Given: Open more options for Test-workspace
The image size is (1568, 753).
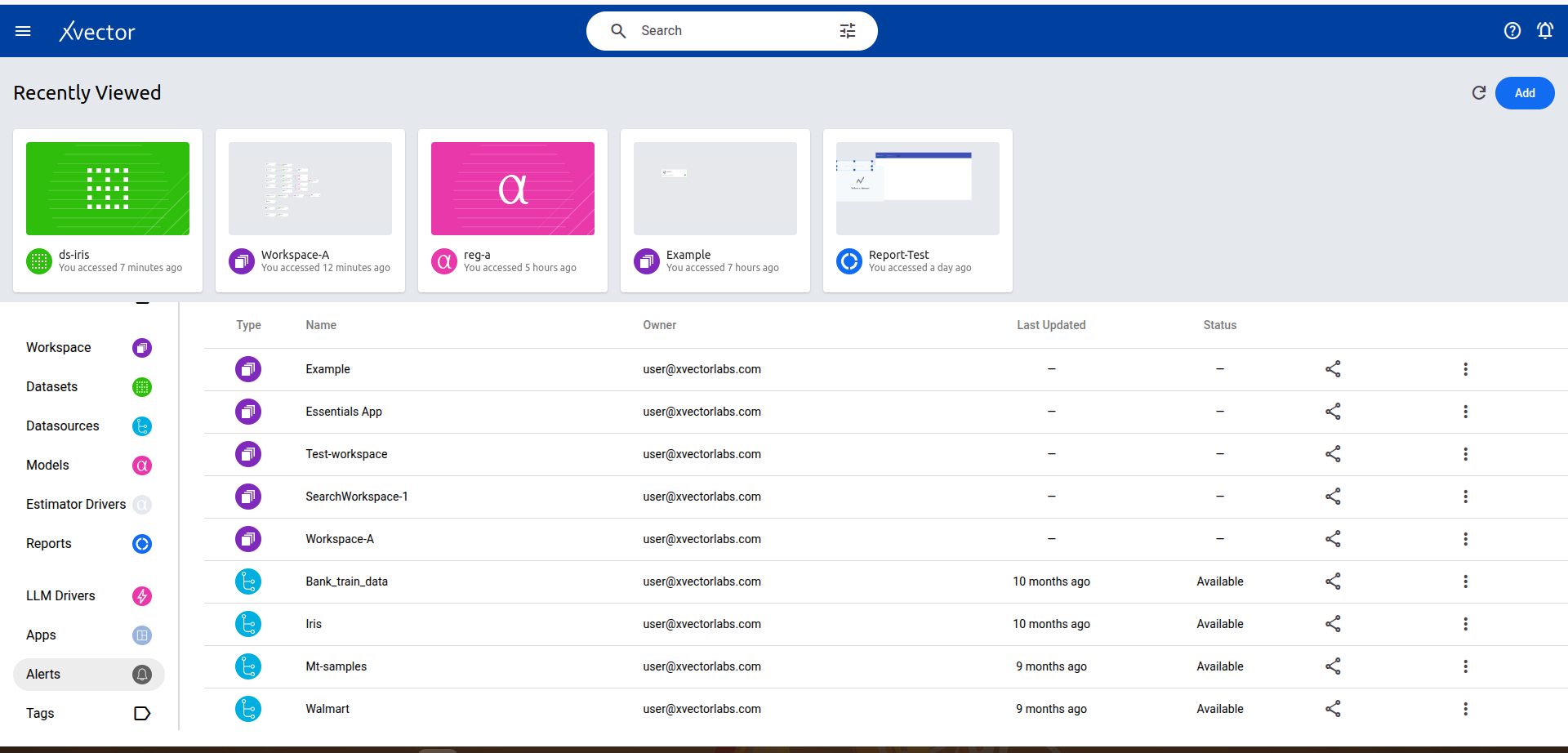Looking at the screenshot, I should [x=1466, y=454].
